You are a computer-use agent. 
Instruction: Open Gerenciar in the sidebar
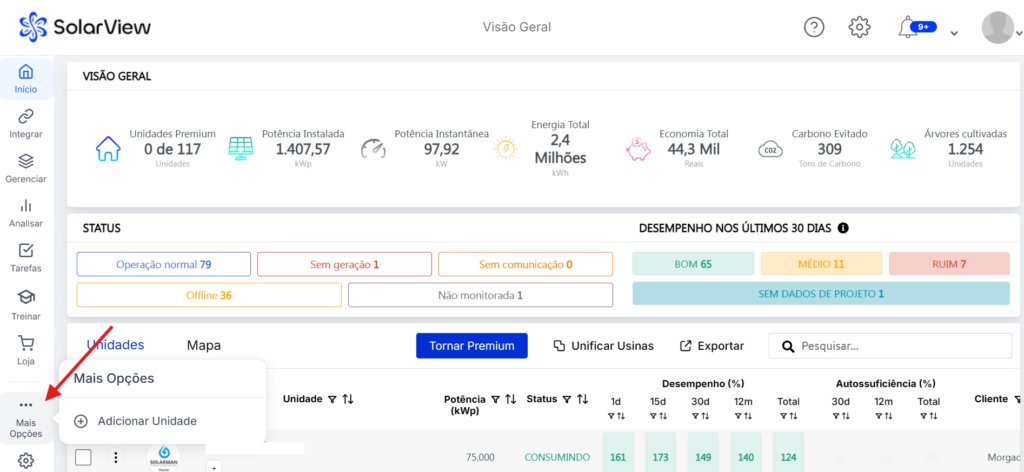pyautogui.click(x=26, y=168)
